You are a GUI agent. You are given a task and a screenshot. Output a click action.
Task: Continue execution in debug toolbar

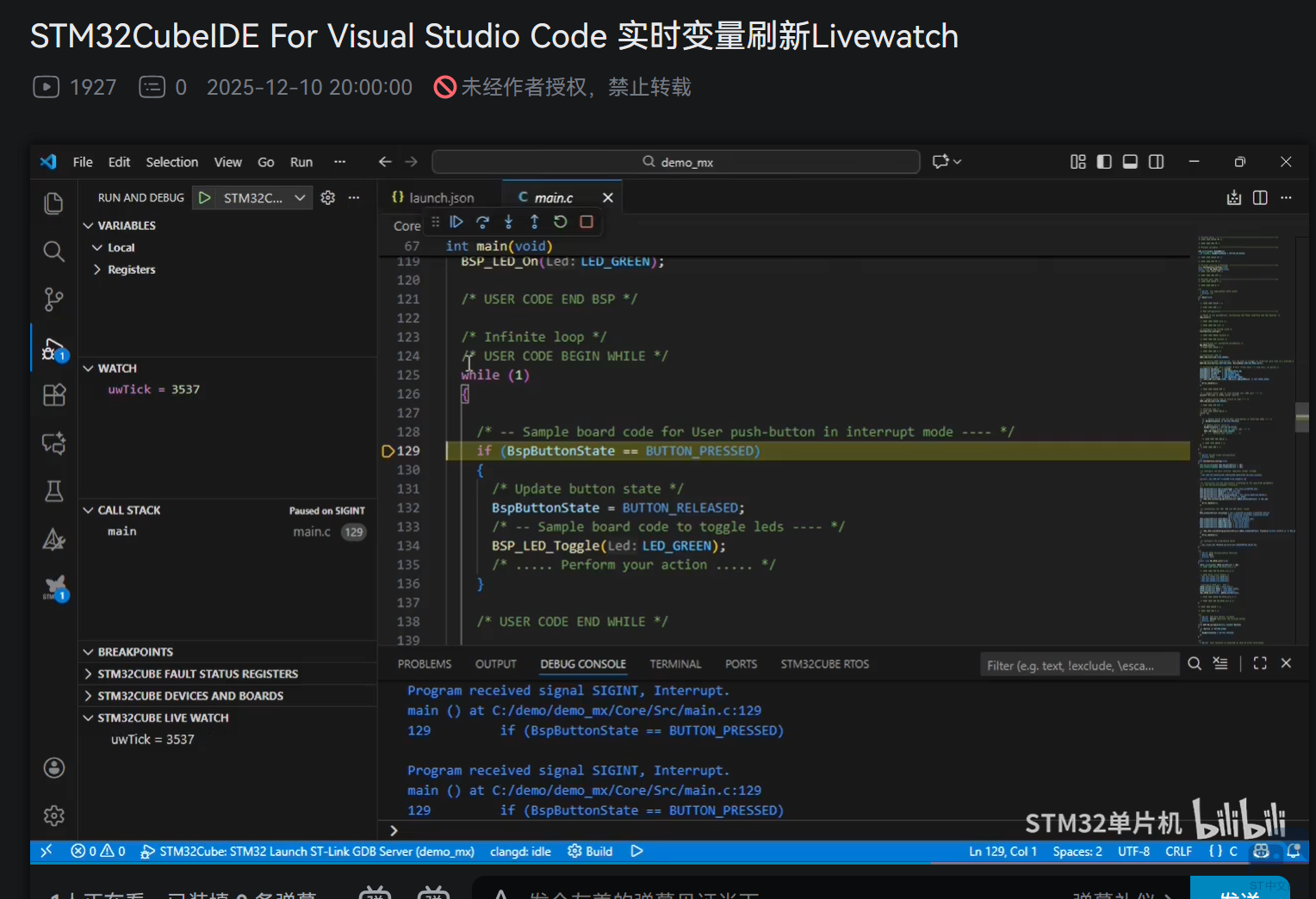(456, 222)
